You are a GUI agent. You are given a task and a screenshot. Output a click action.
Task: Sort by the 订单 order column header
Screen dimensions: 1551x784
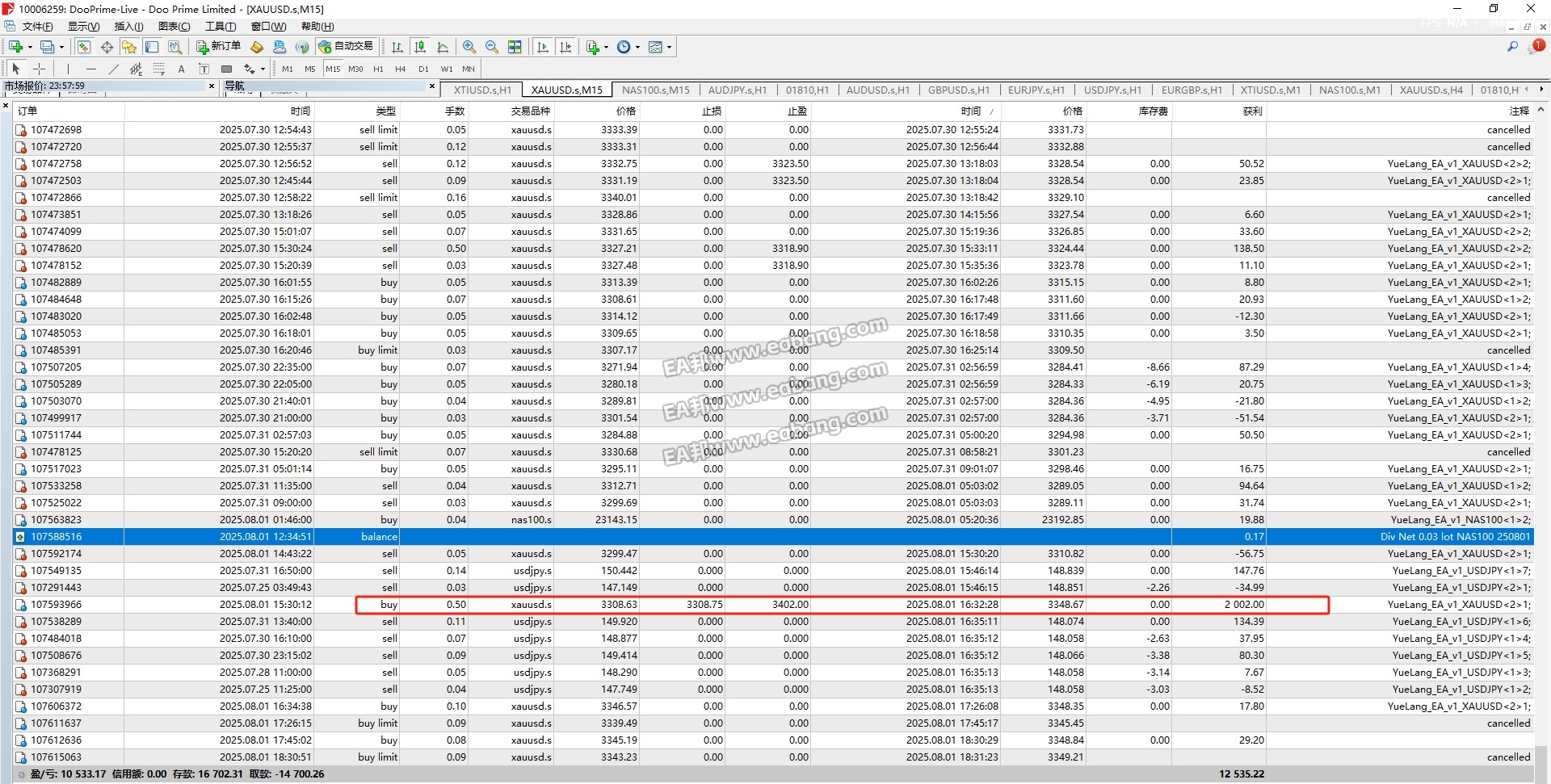coord(69,111)
